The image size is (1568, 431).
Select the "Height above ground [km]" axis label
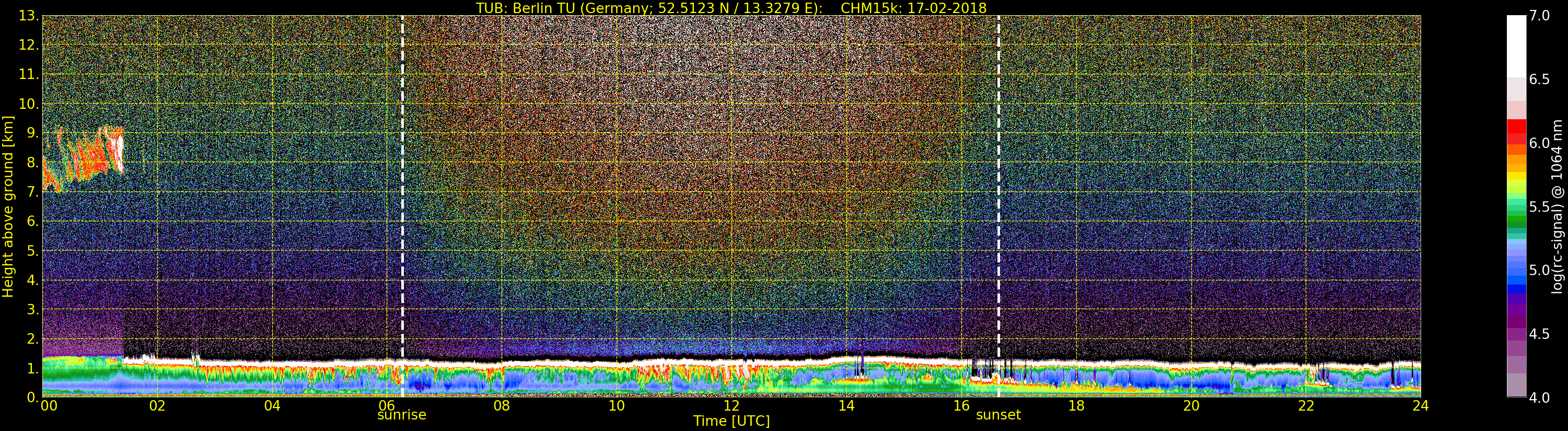(x=8, y=206)
